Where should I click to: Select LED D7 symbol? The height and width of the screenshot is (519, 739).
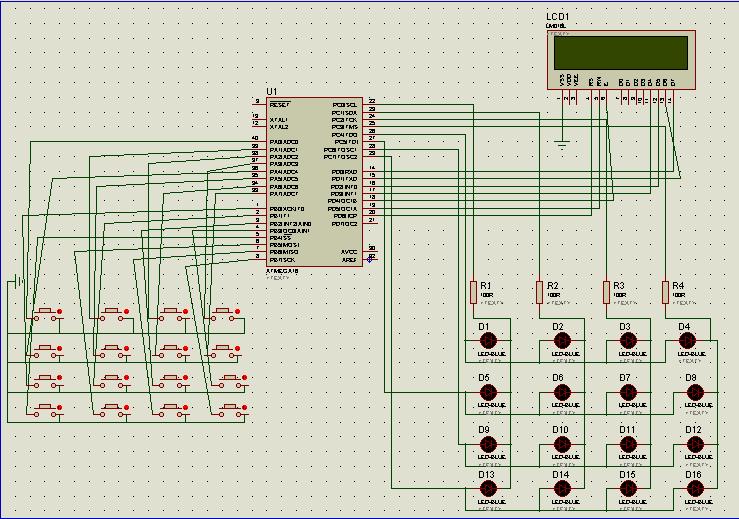(628, 392)
